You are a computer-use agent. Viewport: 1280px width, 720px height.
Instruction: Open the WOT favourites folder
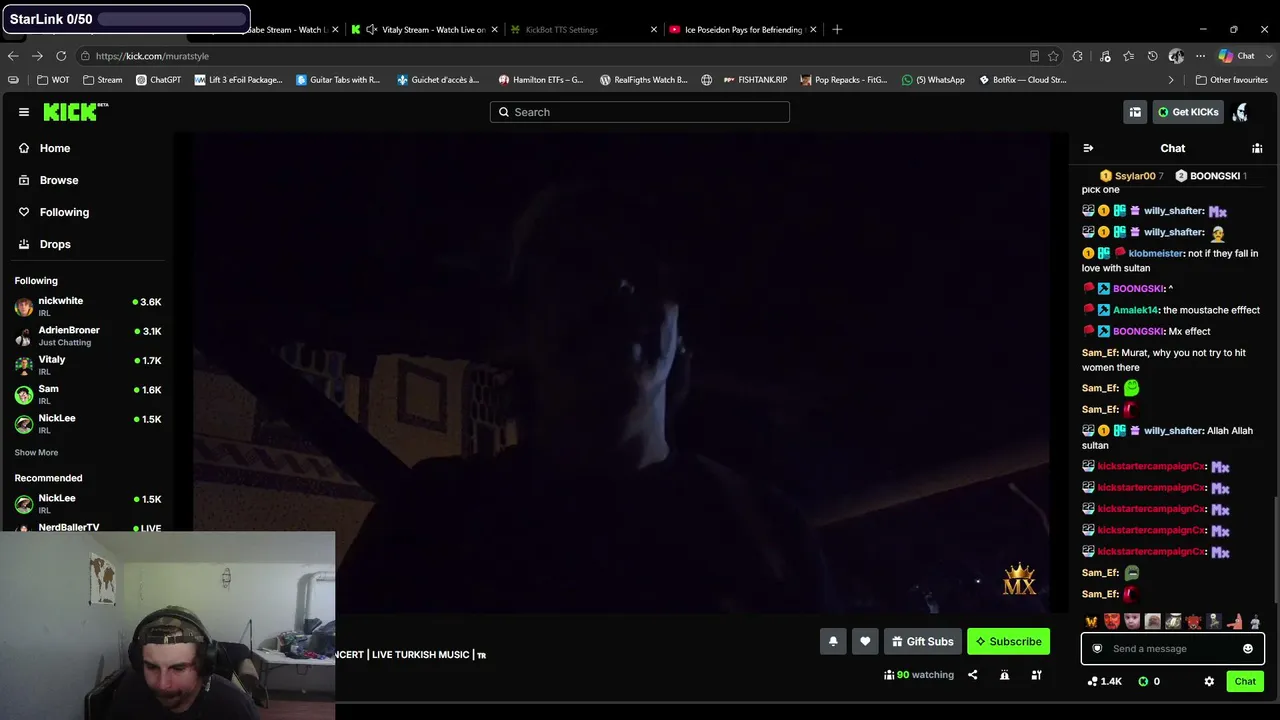coord(53,80)
